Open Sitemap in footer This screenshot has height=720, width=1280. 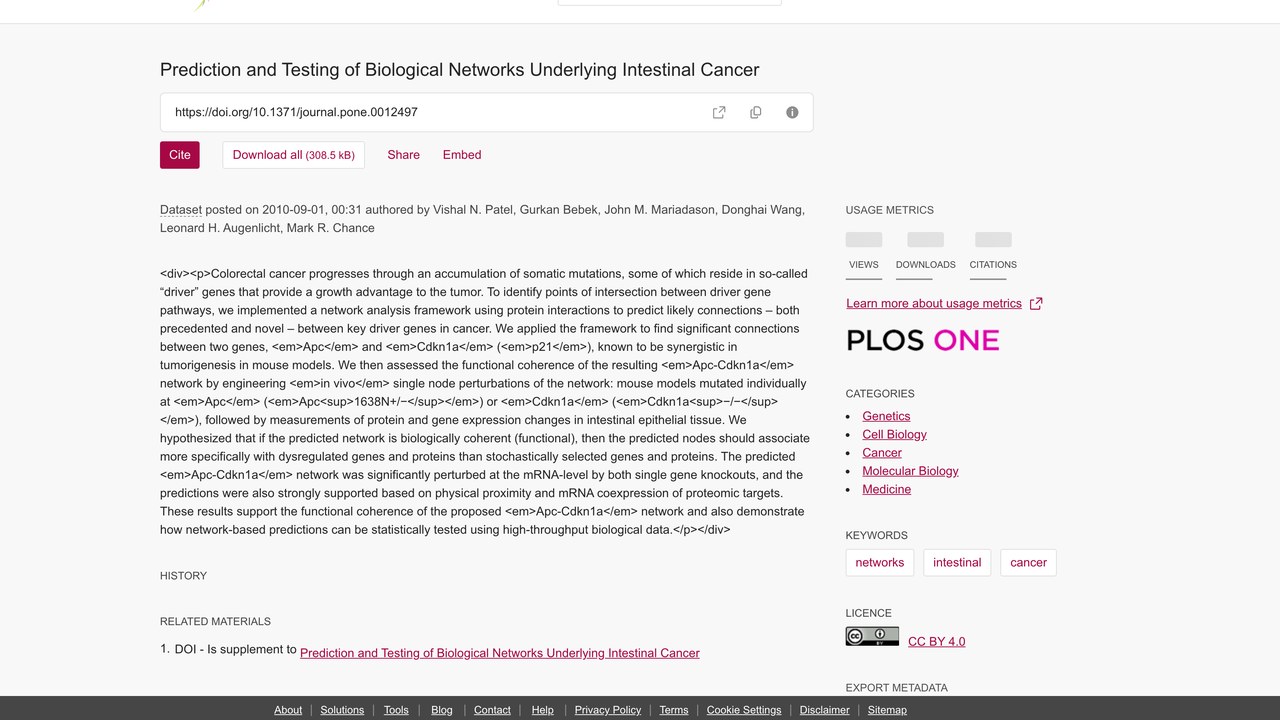coord(887,710)
